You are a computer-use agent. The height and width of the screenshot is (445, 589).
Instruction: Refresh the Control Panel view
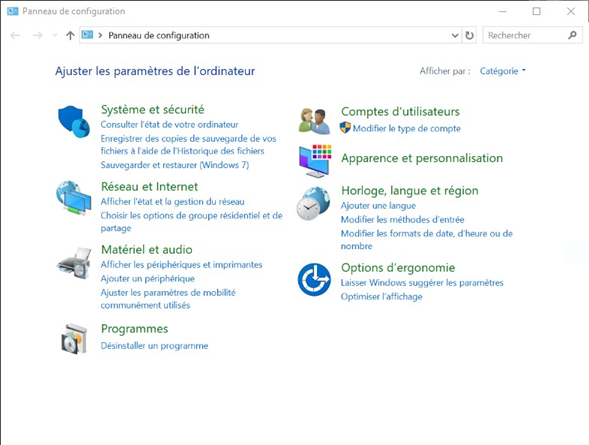pyautogui.click(x=470, y=35)
